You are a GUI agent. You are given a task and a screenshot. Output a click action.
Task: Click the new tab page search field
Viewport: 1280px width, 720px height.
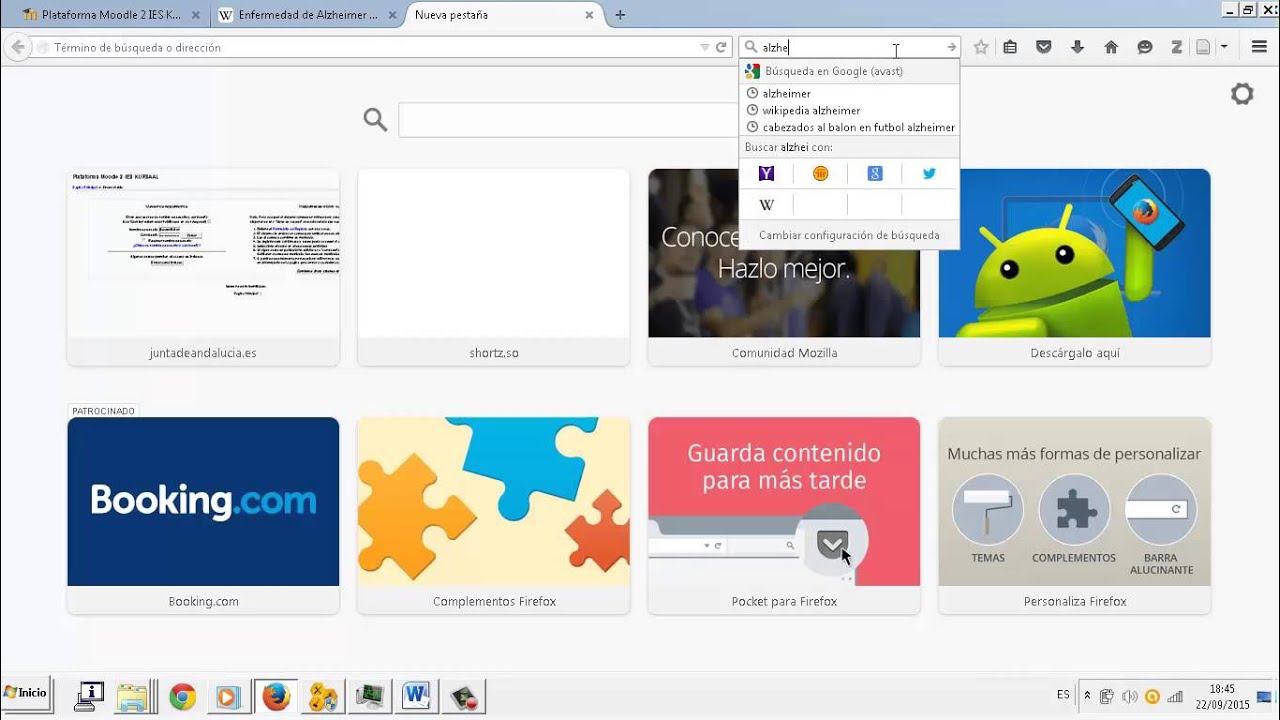(x=566, y=120)
